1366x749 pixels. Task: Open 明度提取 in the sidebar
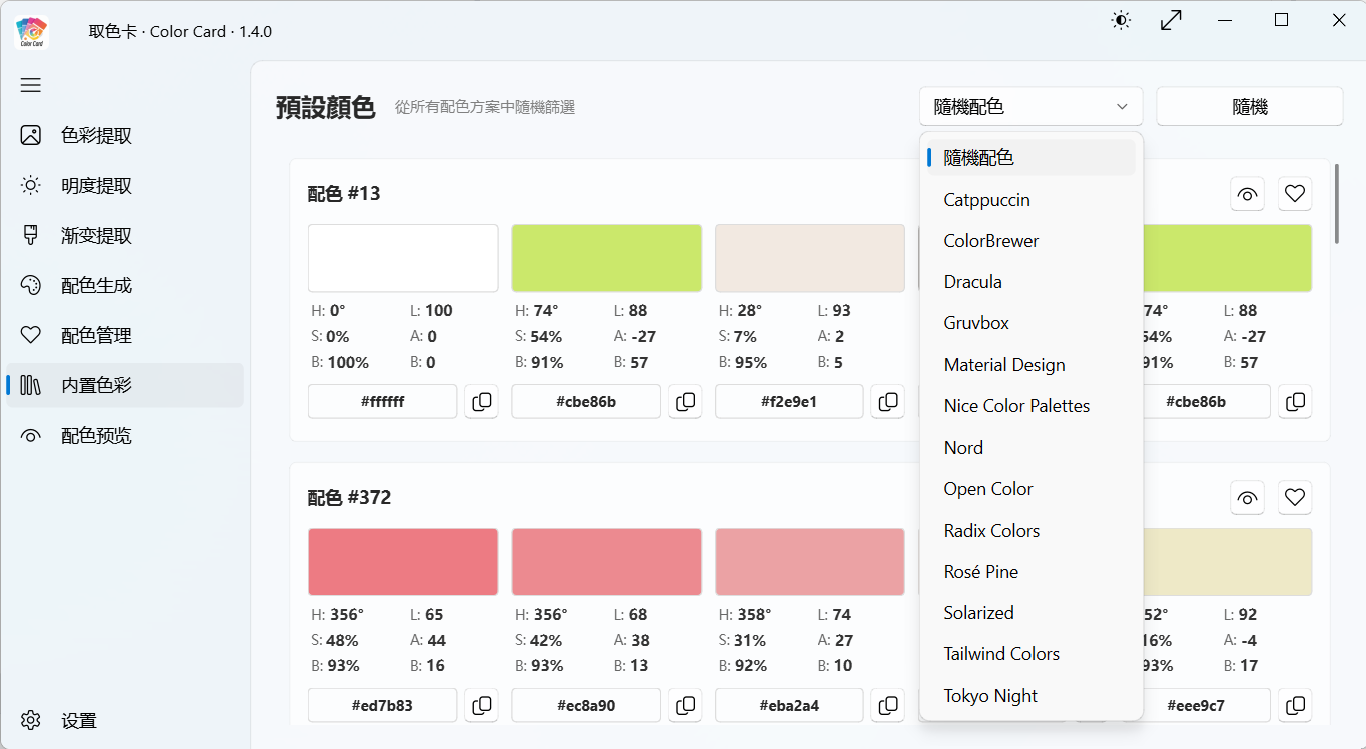(x=96, y=186)
